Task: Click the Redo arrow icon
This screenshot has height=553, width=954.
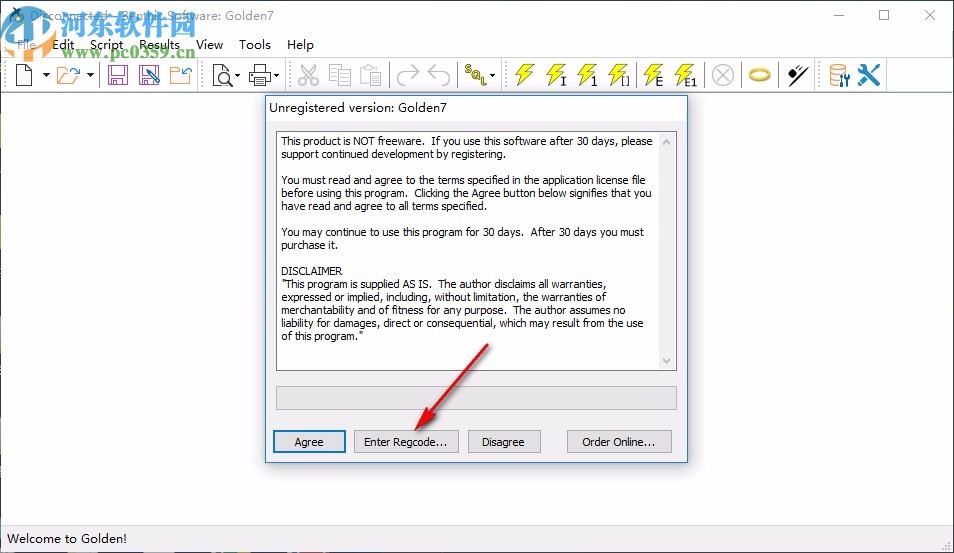Action: tap(408, 75)
